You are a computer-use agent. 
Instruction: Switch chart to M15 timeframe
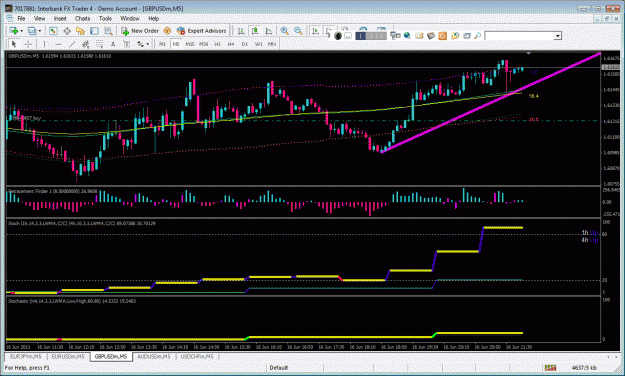click(190, 44)
